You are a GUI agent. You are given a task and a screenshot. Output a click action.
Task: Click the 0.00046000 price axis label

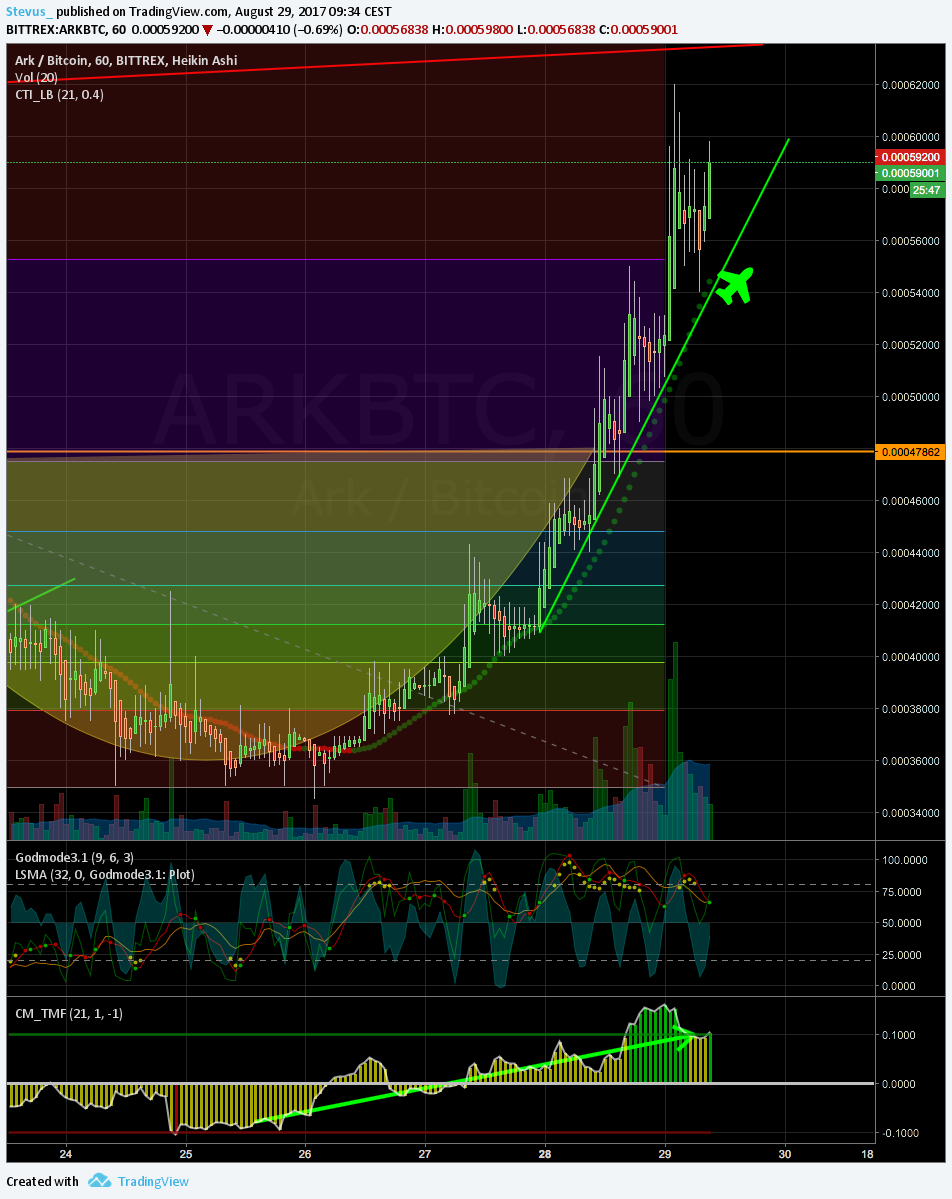[911, 501]
